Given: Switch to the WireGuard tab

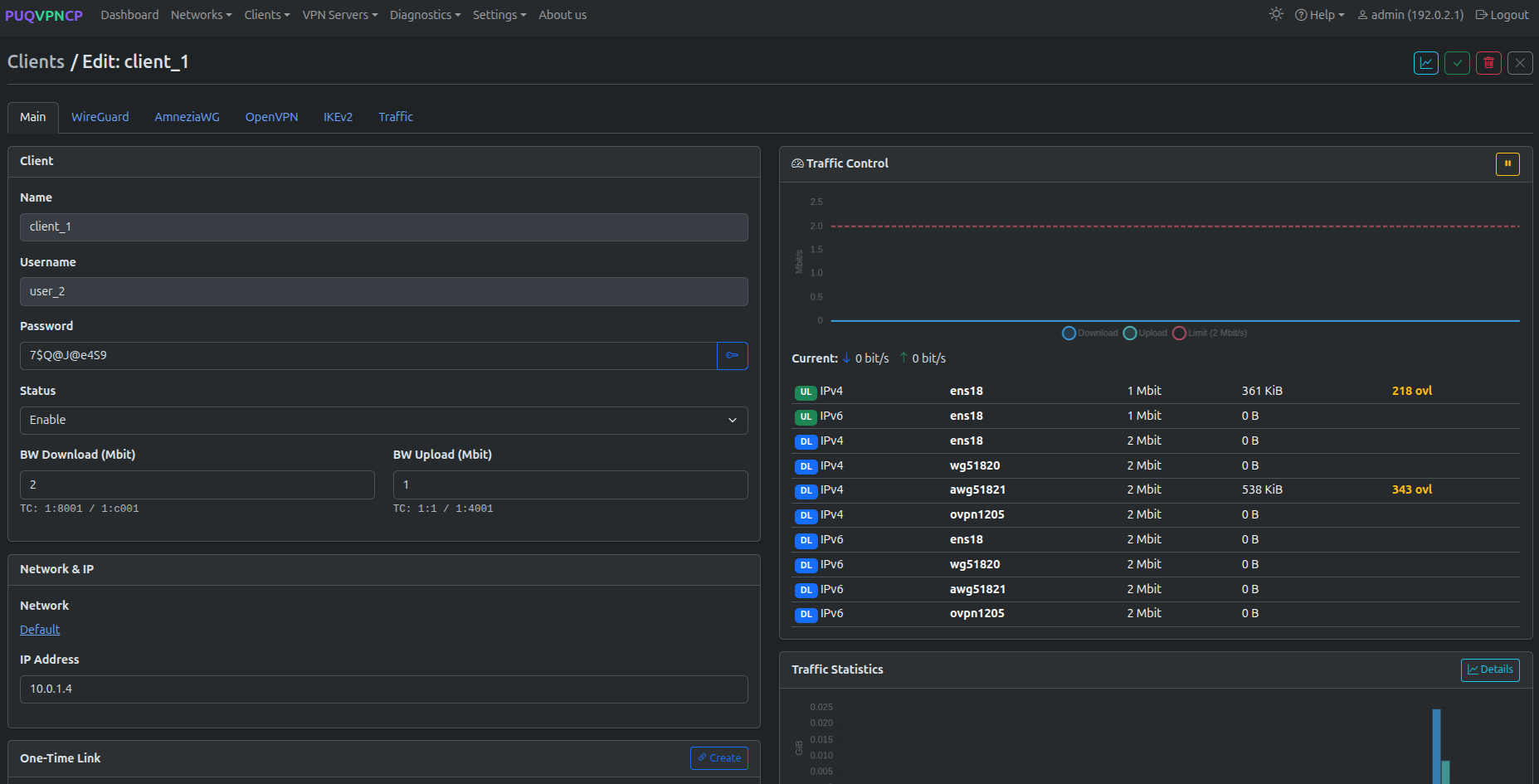Looking at the screenshot, I should [x=100, y=117].
